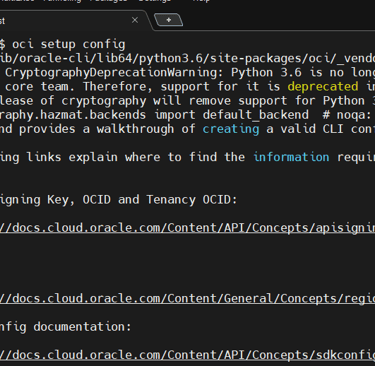
Task: Click 'default_backend' in the import line
Action: click(x=256, y=115)
